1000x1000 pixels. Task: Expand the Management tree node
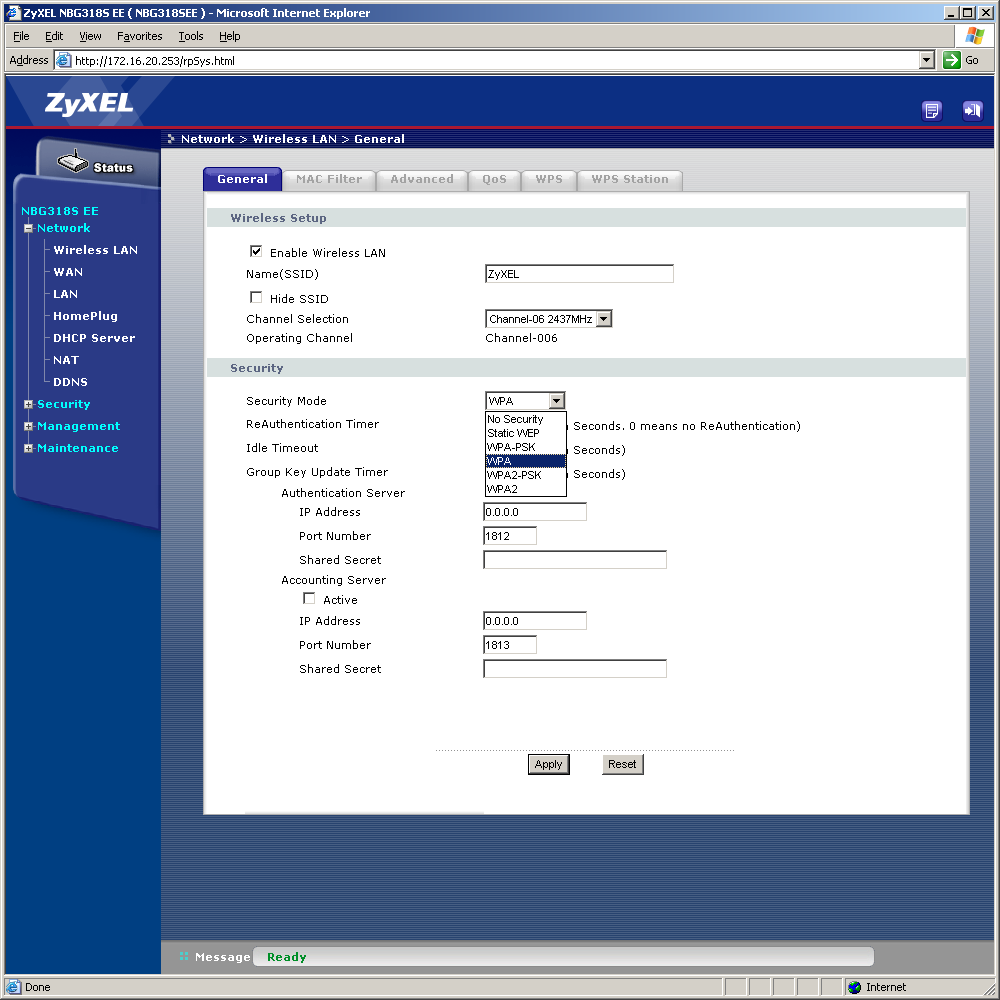(x=28, y=426)
